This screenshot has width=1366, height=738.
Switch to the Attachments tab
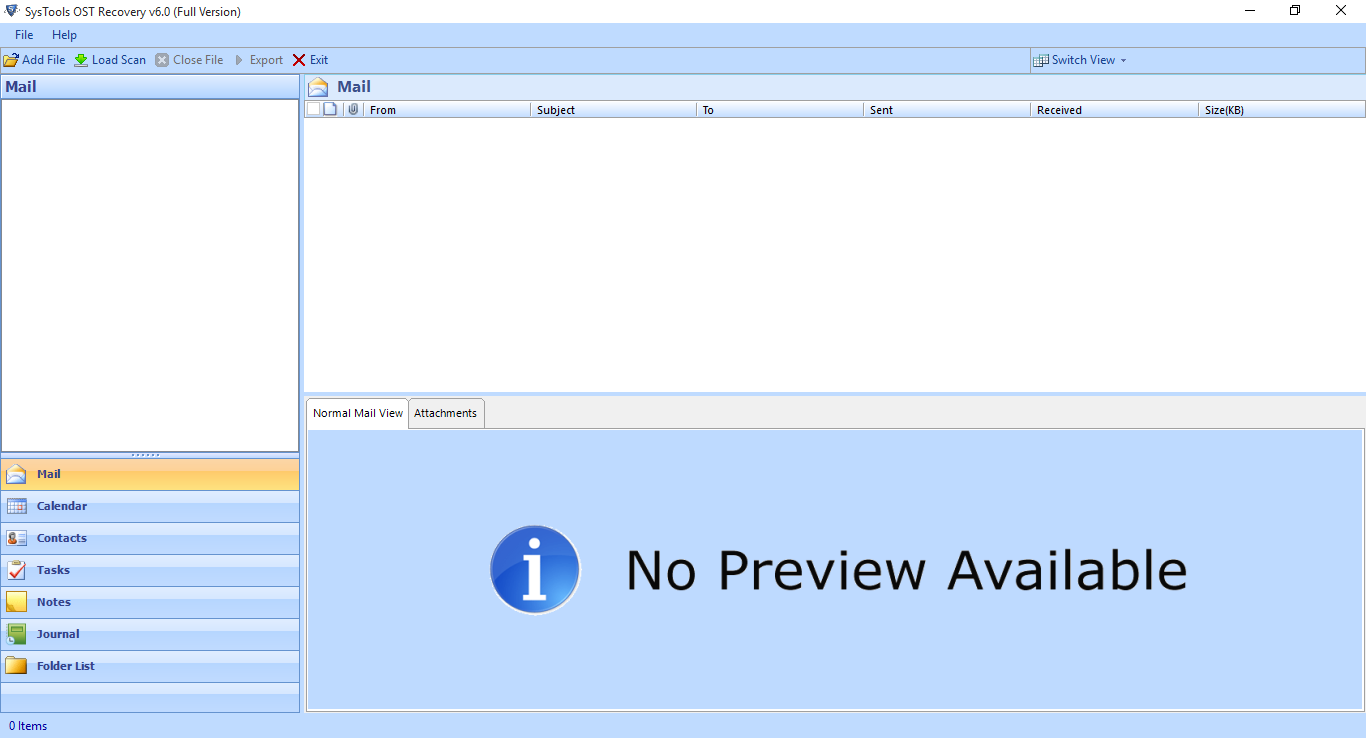446,413
